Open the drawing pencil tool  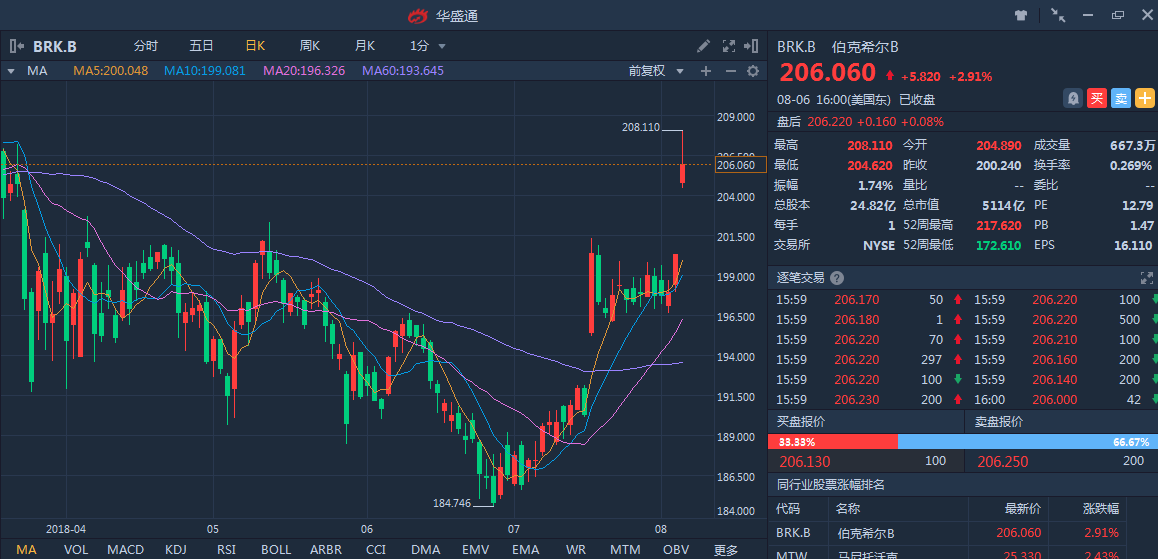(704, 47)
